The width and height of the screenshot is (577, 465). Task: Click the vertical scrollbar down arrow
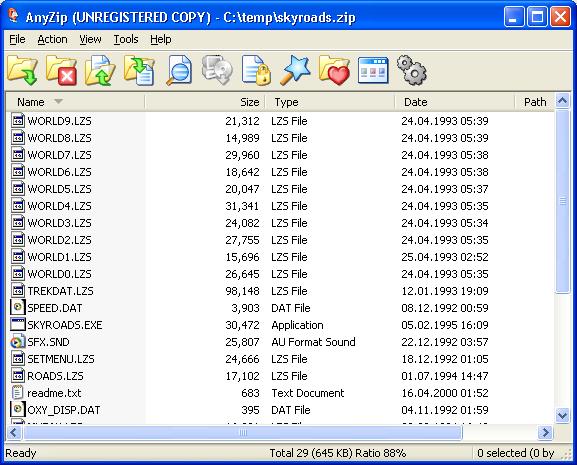click(x=562, y=416)
